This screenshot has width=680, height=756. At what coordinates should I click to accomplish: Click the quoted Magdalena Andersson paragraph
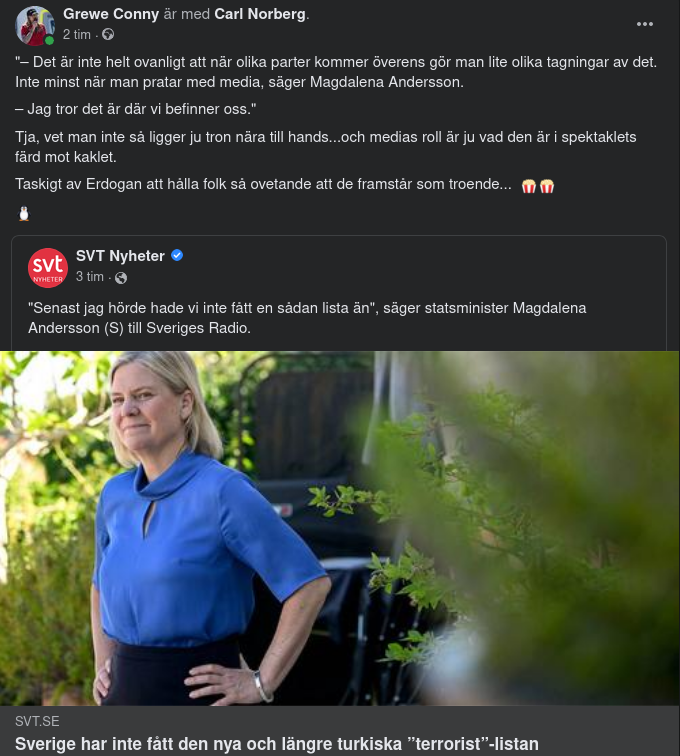[x=336, y=72]
